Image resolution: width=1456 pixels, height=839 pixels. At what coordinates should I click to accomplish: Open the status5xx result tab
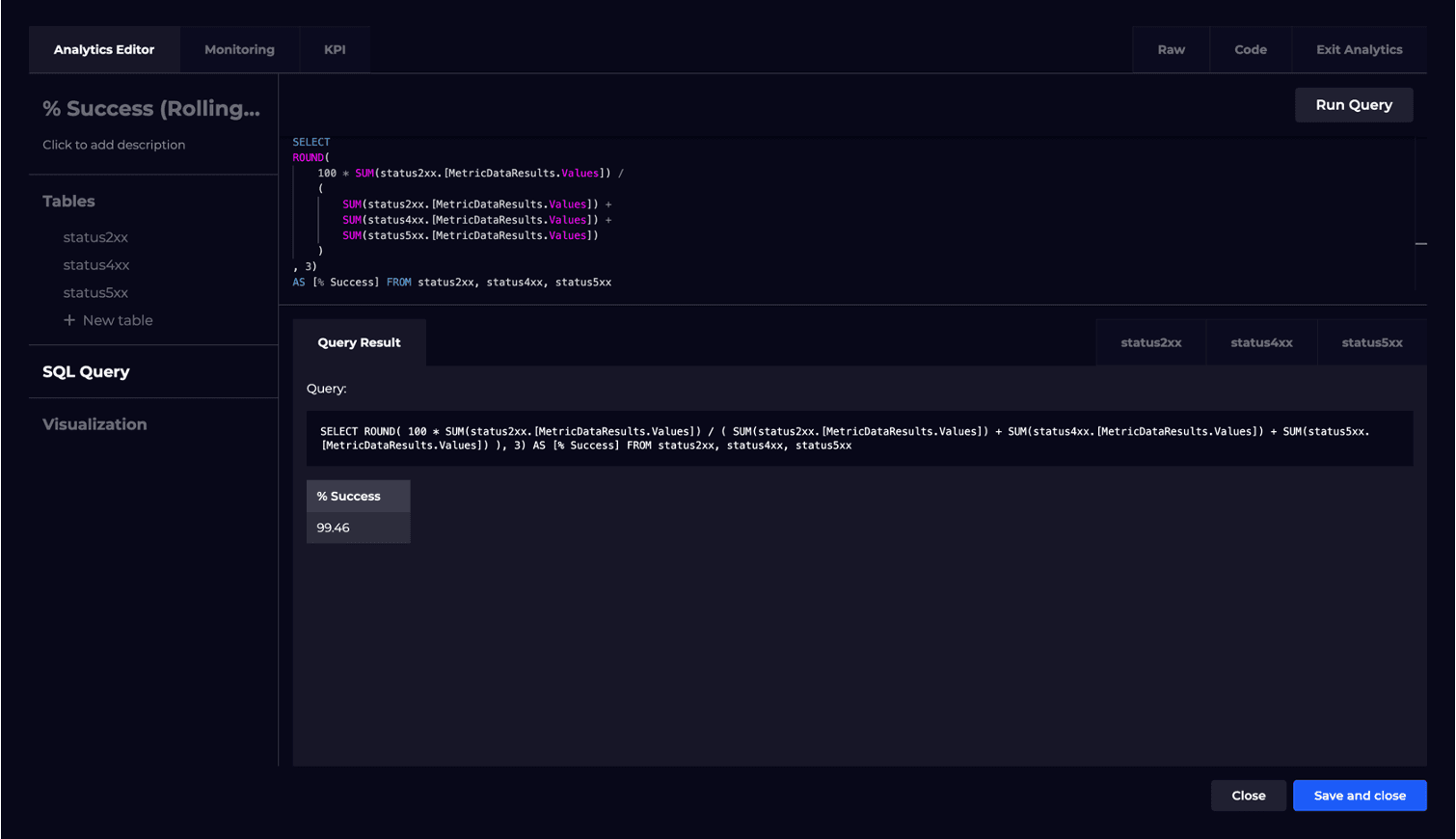click(1372, 342)
